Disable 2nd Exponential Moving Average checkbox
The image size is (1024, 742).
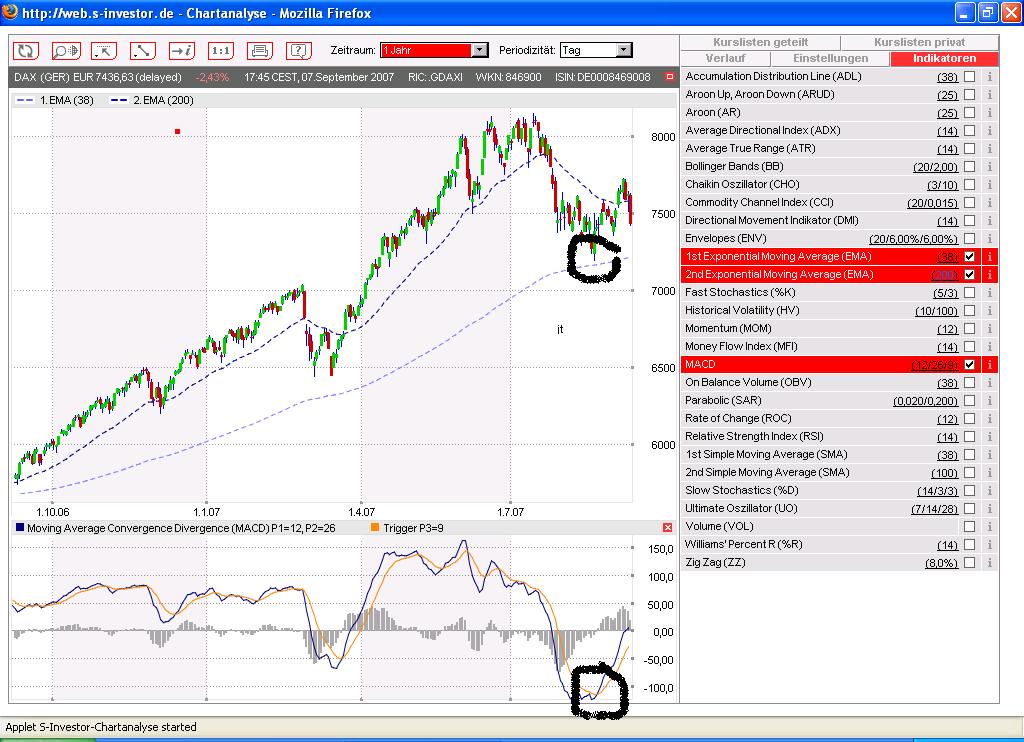click(x=970, y=274)
